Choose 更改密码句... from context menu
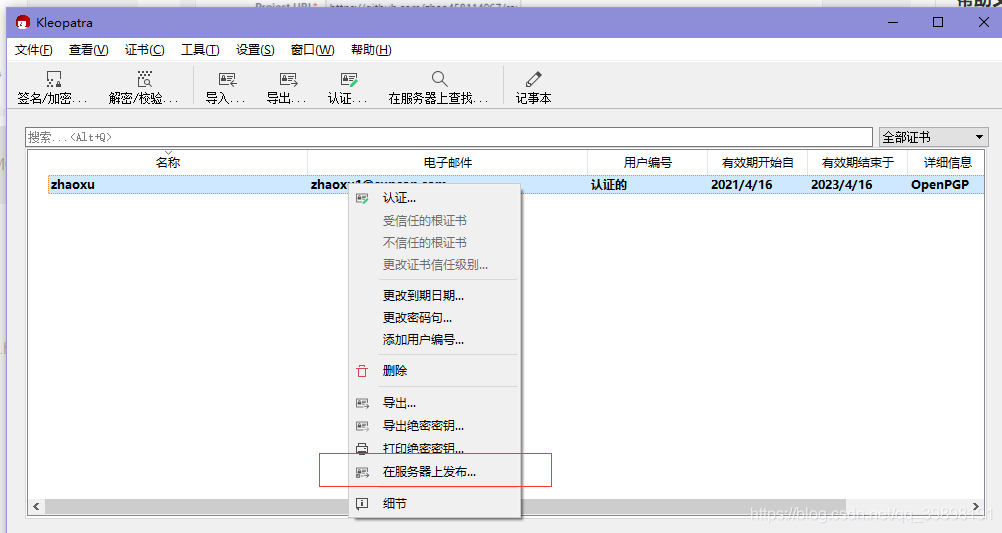1002x533 pixels. 417,318
